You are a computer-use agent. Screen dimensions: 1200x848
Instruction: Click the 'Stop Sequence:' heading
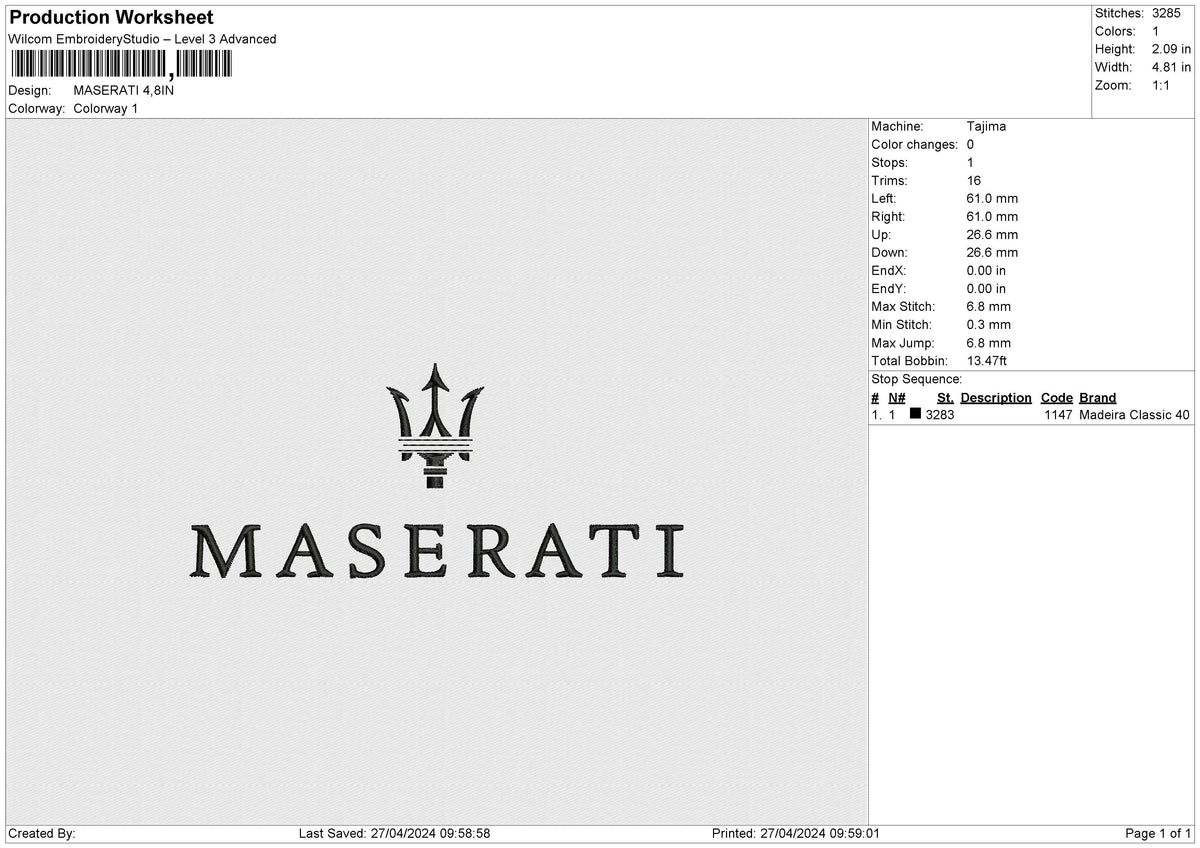point(916,379)
